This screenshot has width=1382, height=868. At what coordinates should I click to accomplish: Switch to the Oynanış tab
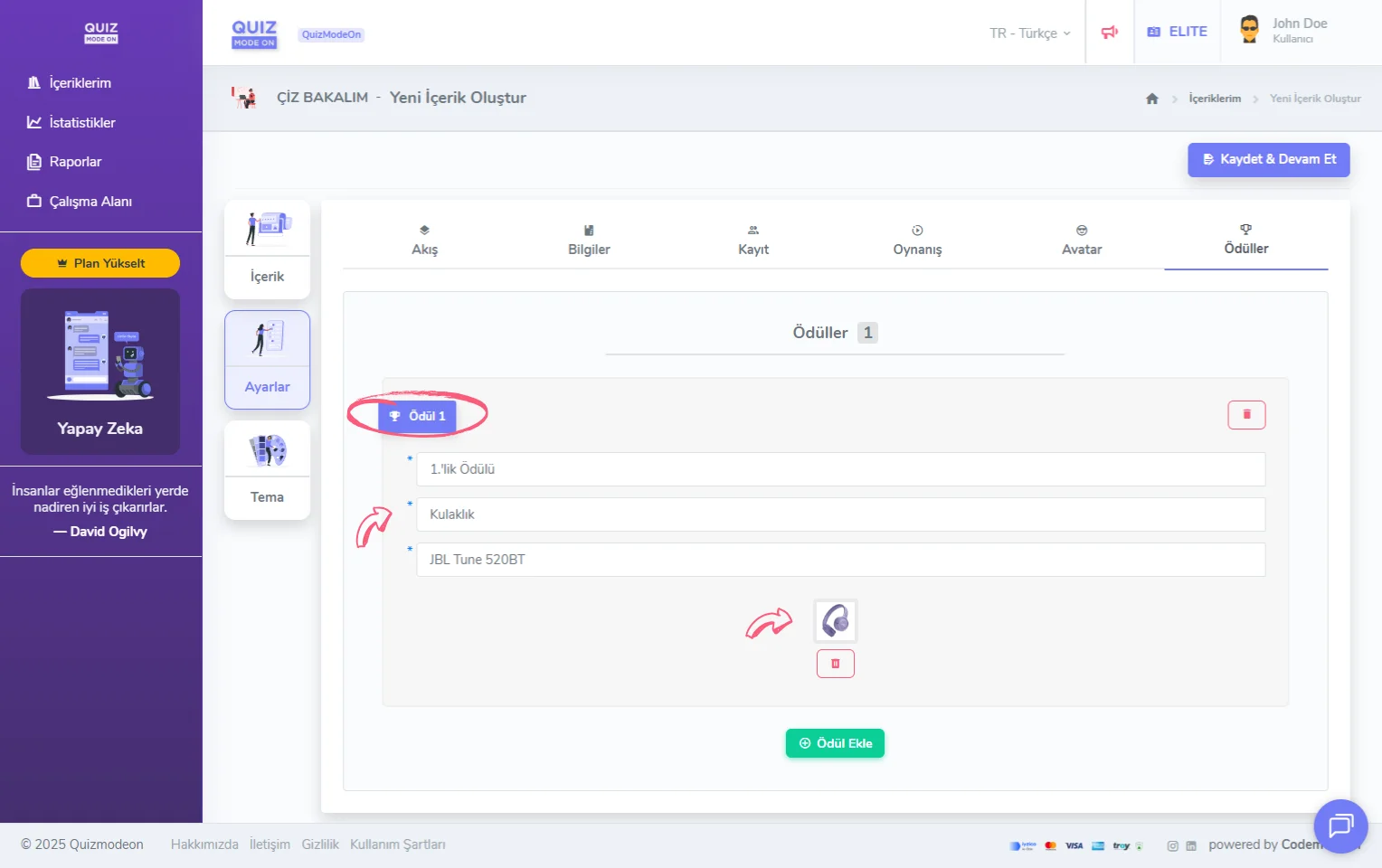917,241
